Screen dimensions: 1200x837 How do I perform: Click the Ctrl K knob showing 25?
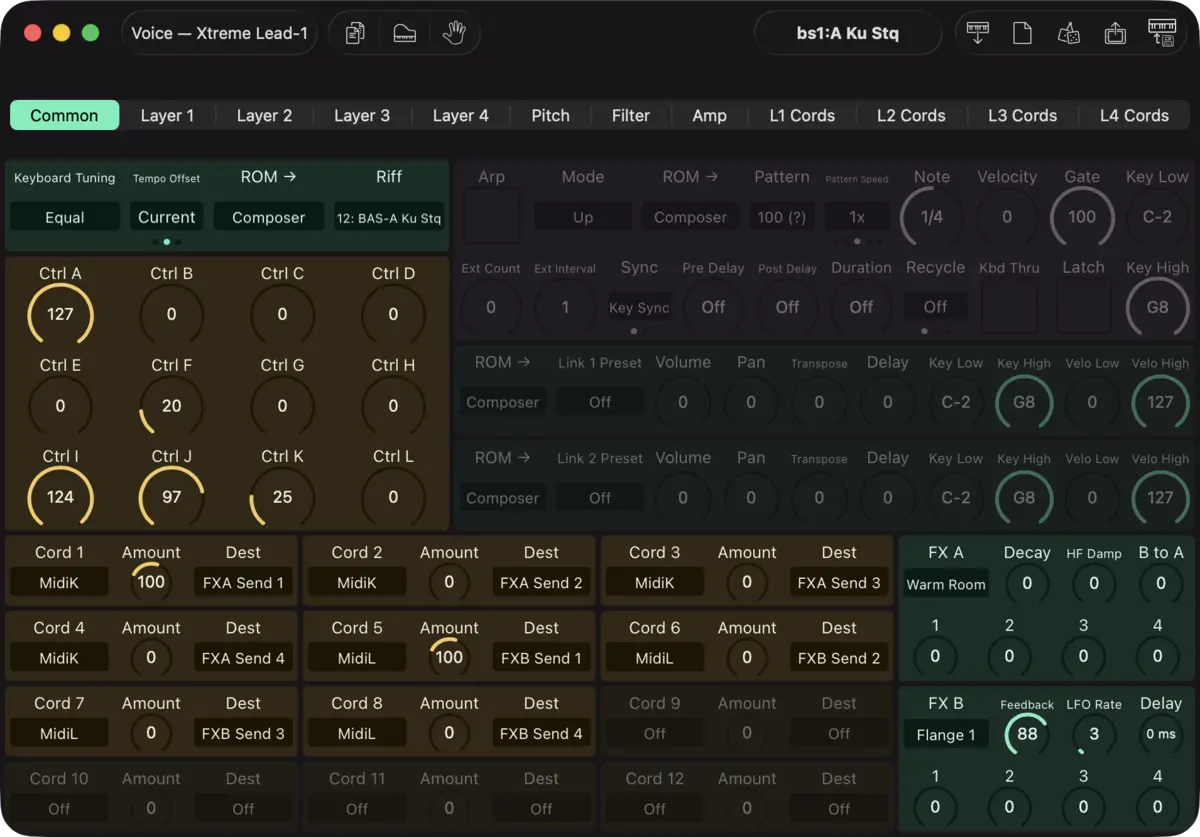[x=282, y=496]
